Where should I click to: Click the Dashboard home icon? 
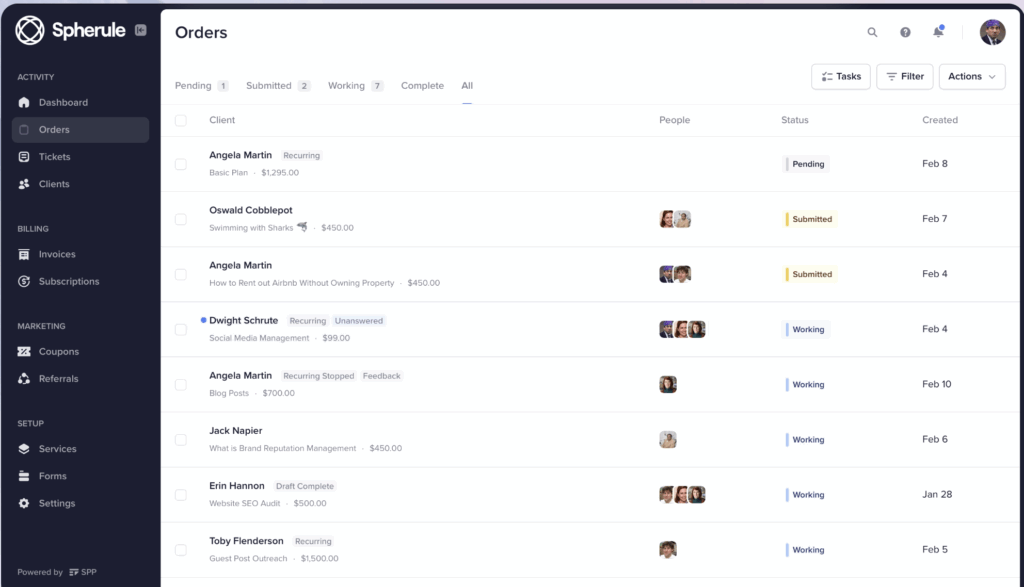(x=24, y=102)
